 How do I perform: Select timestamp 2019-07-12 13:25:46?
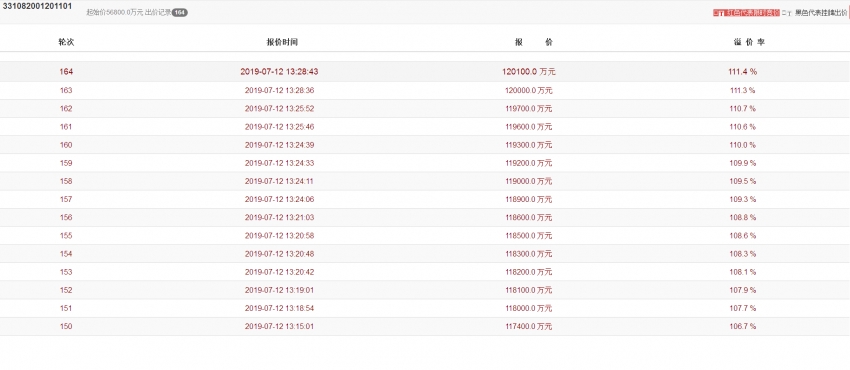point(279,127)
